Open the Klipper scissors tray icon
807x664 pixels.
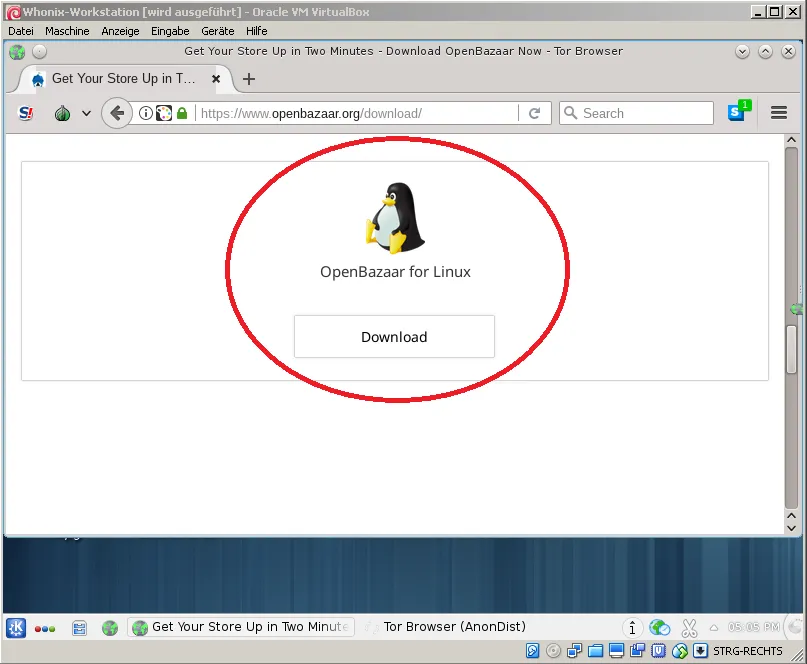click(x=689, y=628)
